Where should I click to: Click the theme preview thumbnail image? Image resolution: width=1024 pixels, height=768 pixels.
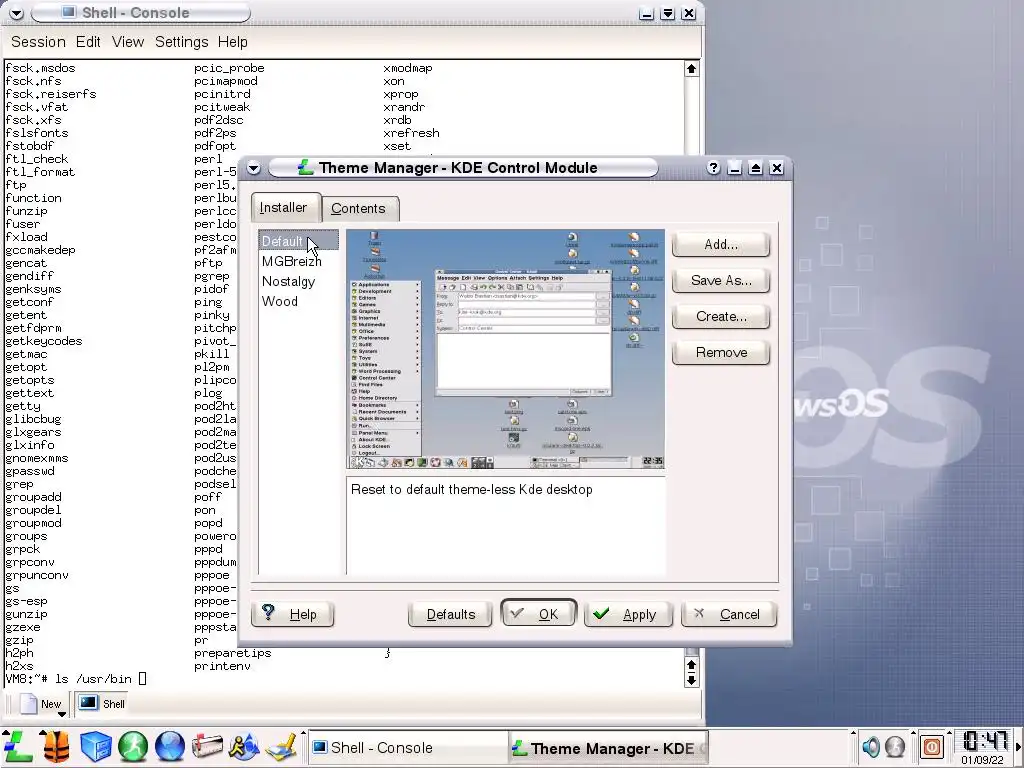[x=505, y=349]
